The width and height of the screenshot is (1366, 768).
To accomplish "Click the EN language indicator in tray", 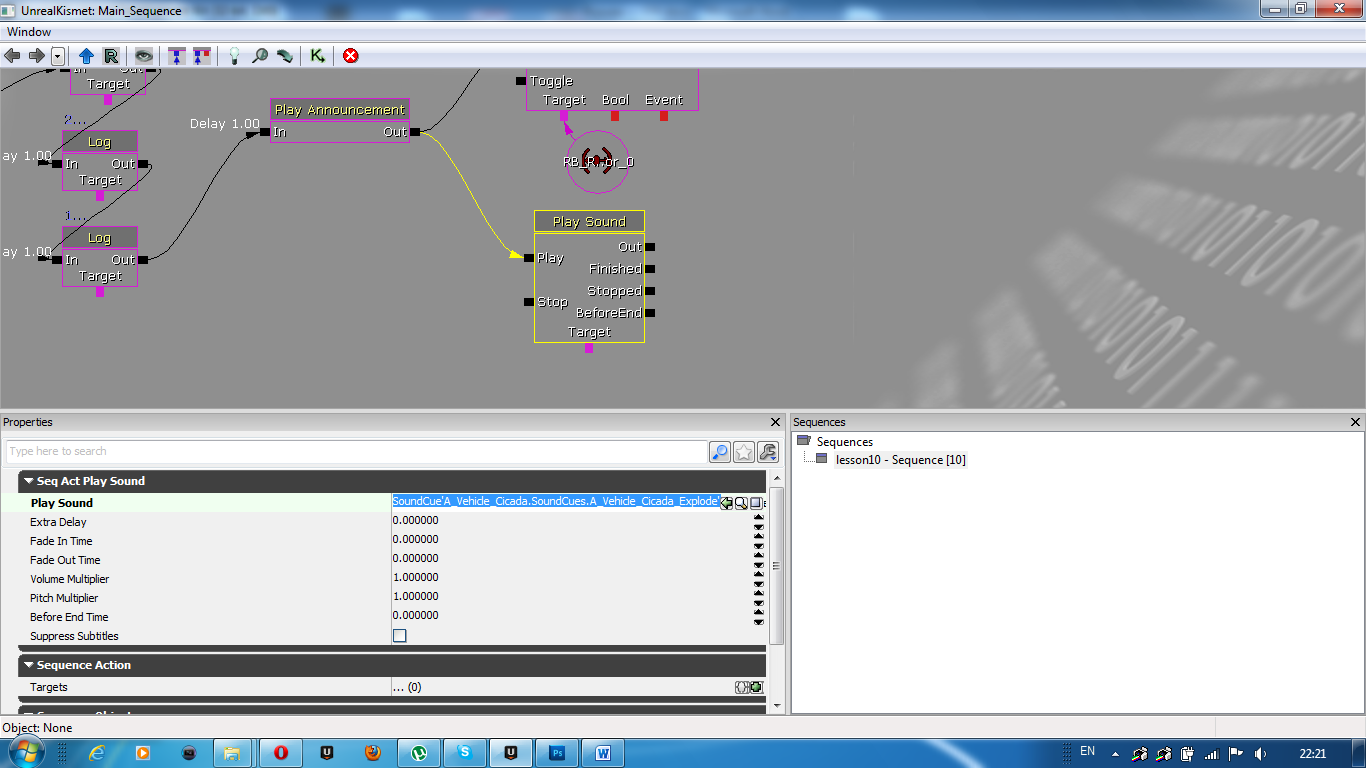I will pyautogui.click(x=1088, y=752).
